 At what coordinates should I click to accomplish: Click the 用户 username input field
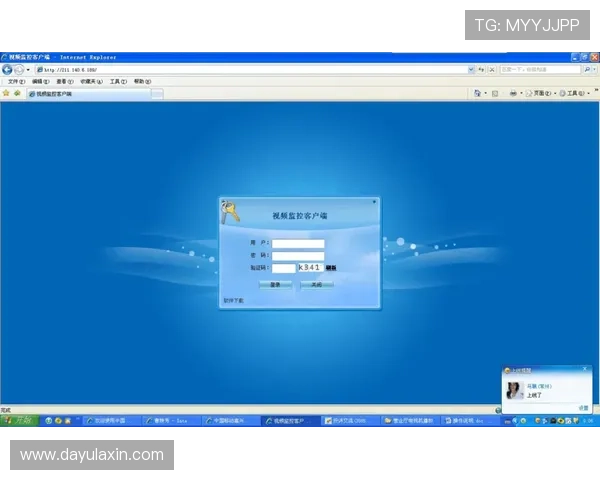coord(298,243)
